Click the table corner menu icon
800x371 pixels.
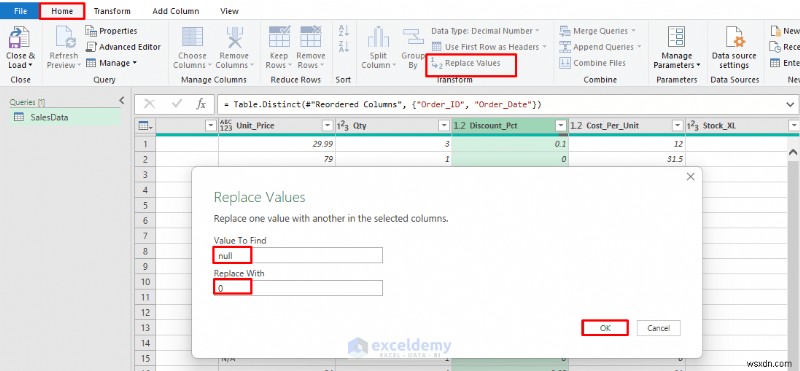(x=145, y=126)
